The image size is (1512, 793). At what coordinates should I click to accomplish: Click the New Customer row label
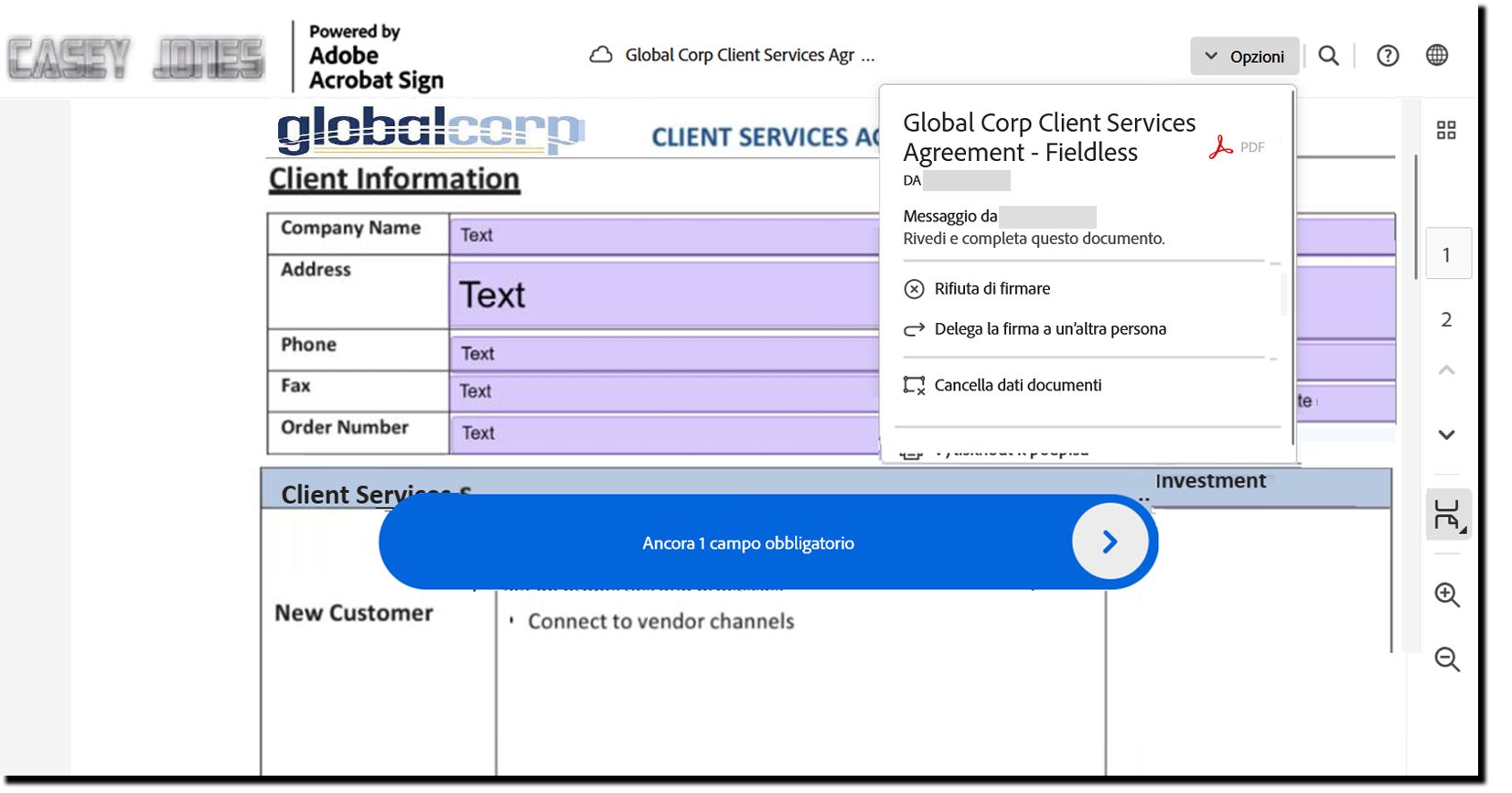[354, 613]
